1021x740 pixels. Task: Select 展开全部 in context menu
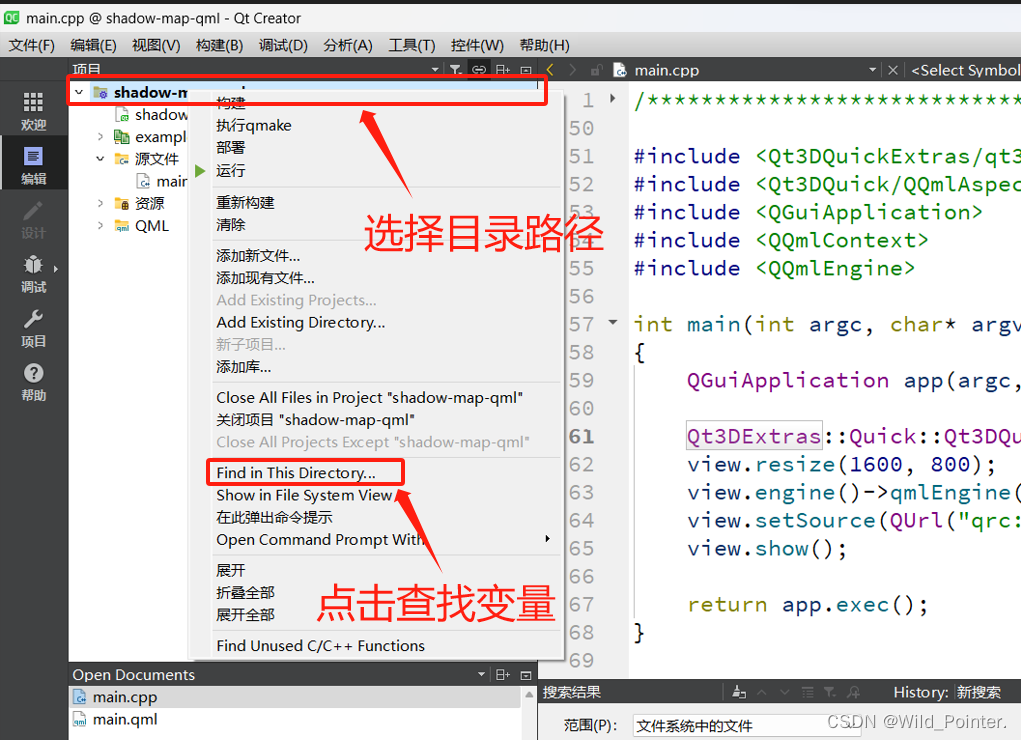(x=245, y=615)
